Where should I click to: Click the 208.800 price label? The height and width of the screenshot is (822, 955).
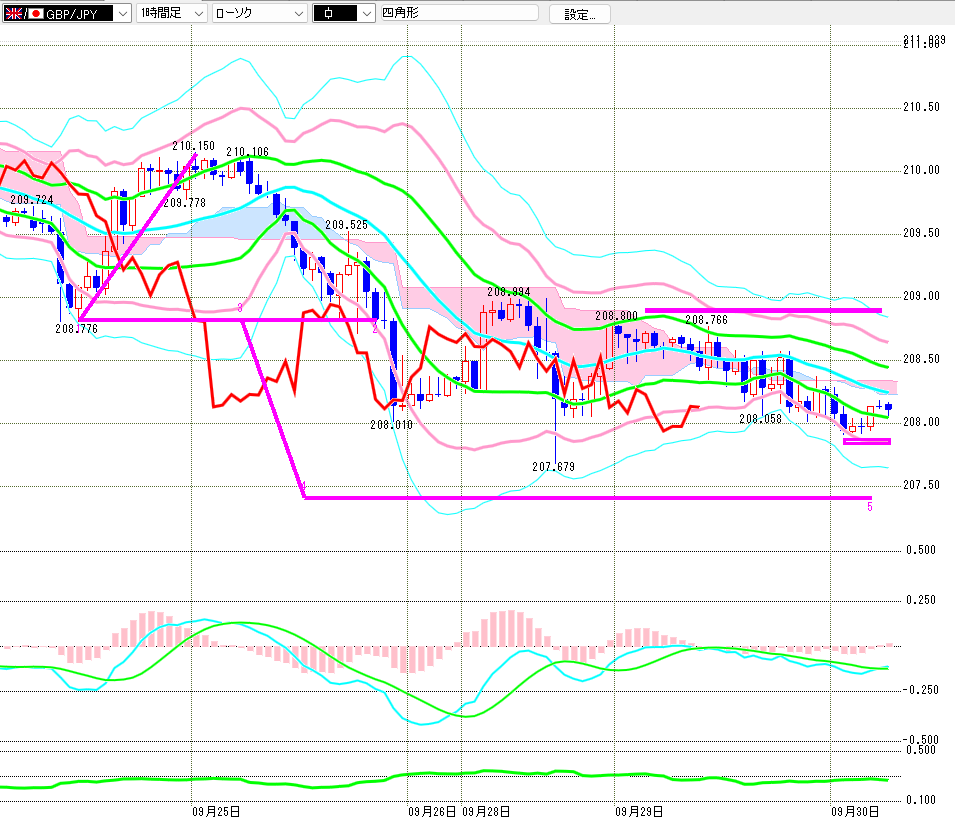pyautogui.click(x=616, y=316)
